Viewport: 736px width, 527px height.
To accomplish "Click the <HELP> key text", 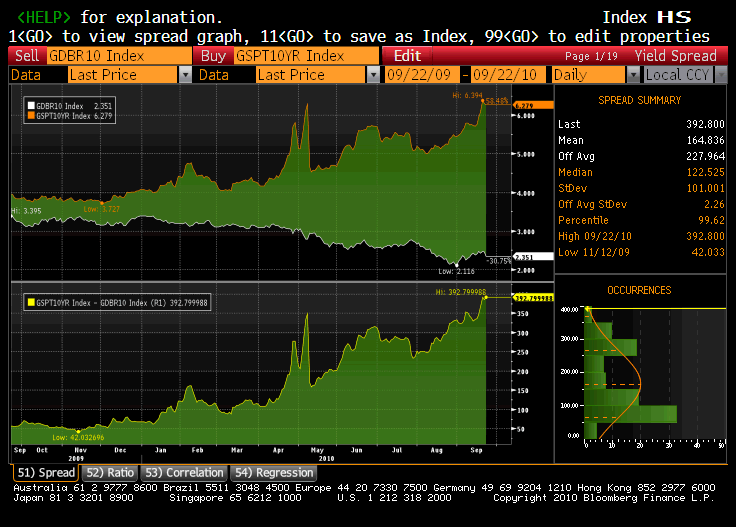I will [39, 18].
